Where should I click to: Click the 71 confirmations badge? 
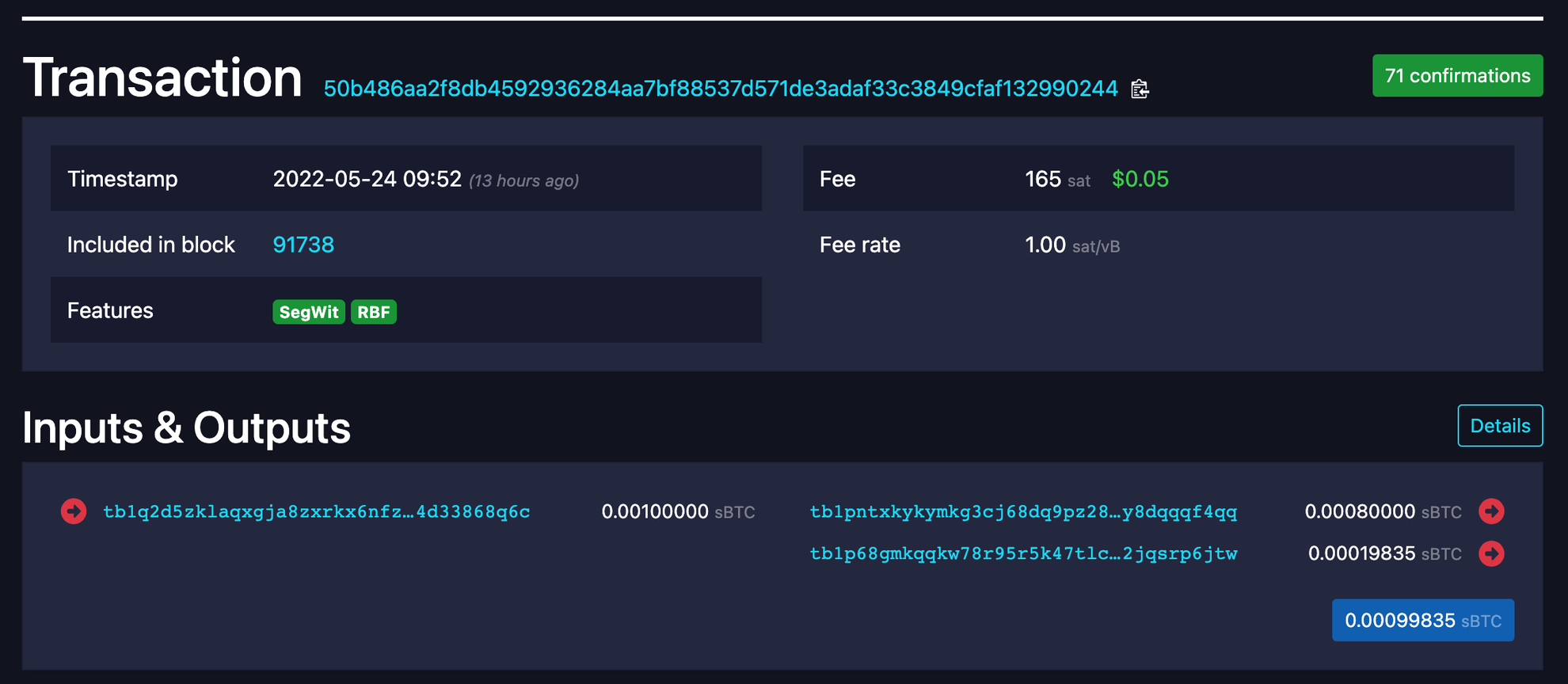pos(1457,76)
